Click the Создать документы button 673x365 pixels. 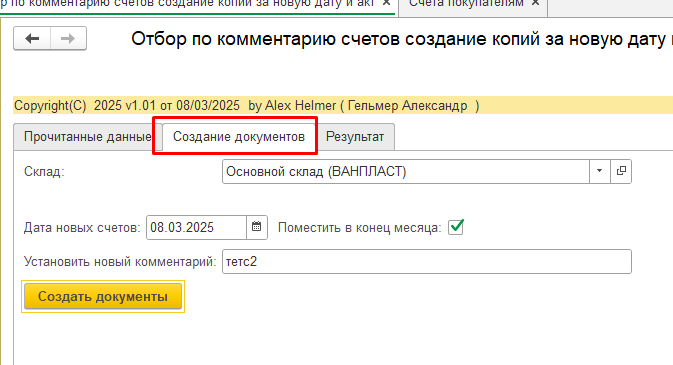click(x=103, y=296)
